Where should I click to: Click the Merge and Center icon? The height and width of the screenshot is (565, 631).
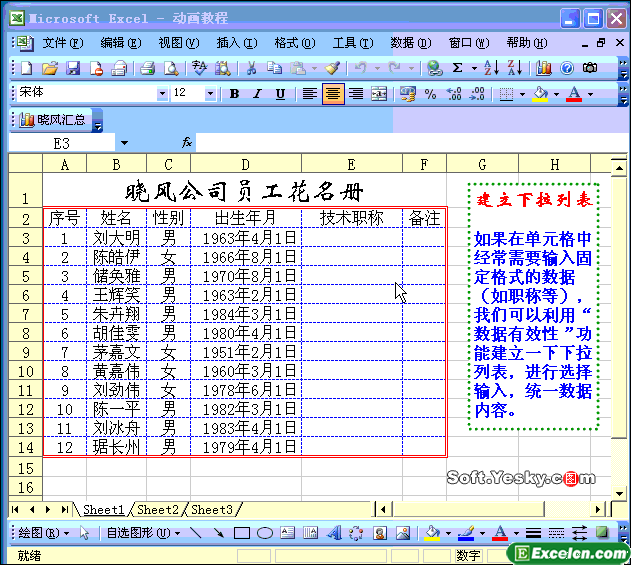379,94
